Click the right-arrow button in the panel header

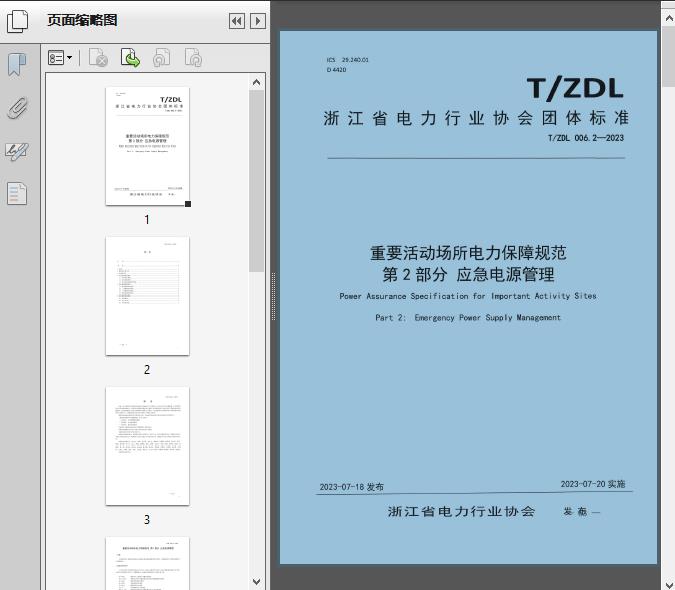pos(257,21)
